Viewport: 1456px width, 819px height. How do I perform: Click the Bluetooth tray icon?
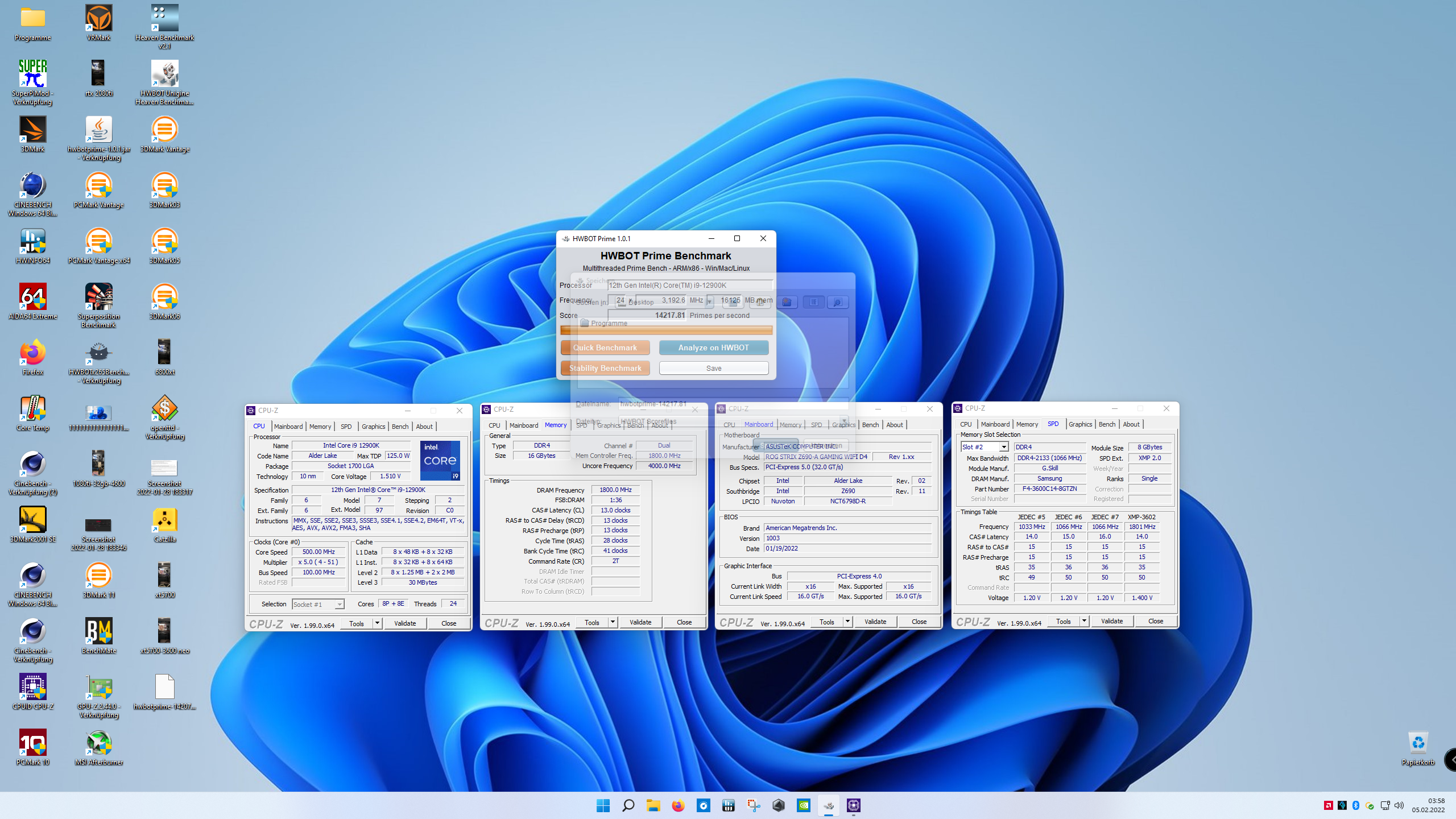[1356, 805]
